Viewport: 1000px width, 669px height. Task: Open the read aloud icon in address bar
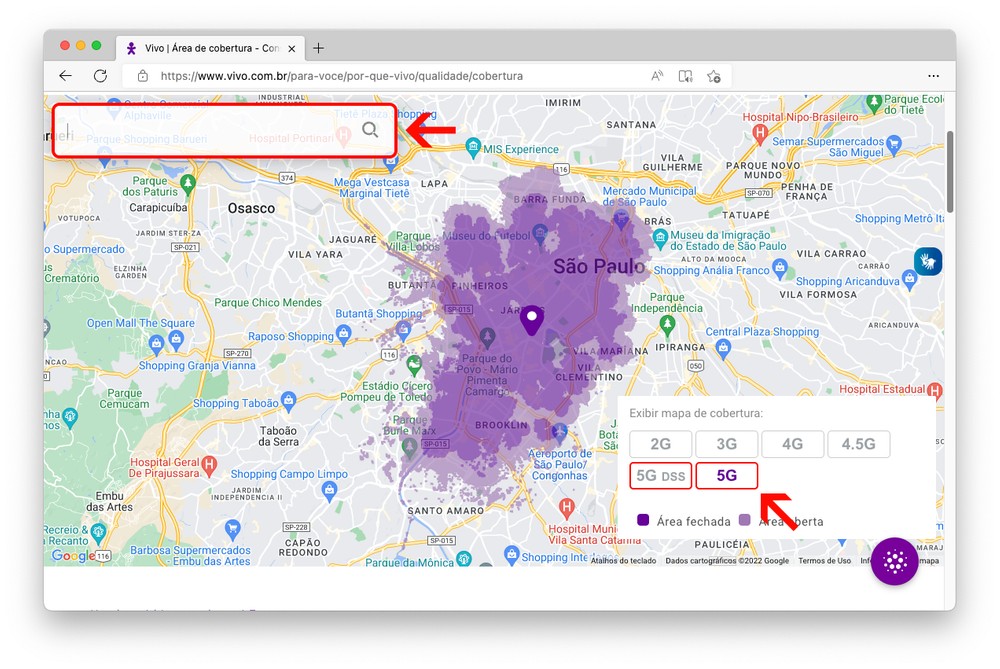coord(657,76)
